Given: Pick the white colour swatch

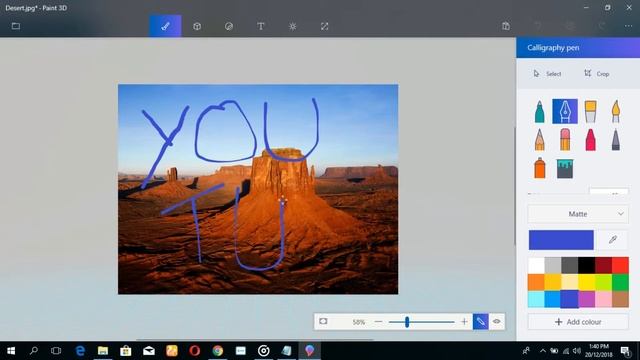Looking at the screenshot, I should point(536,265).
